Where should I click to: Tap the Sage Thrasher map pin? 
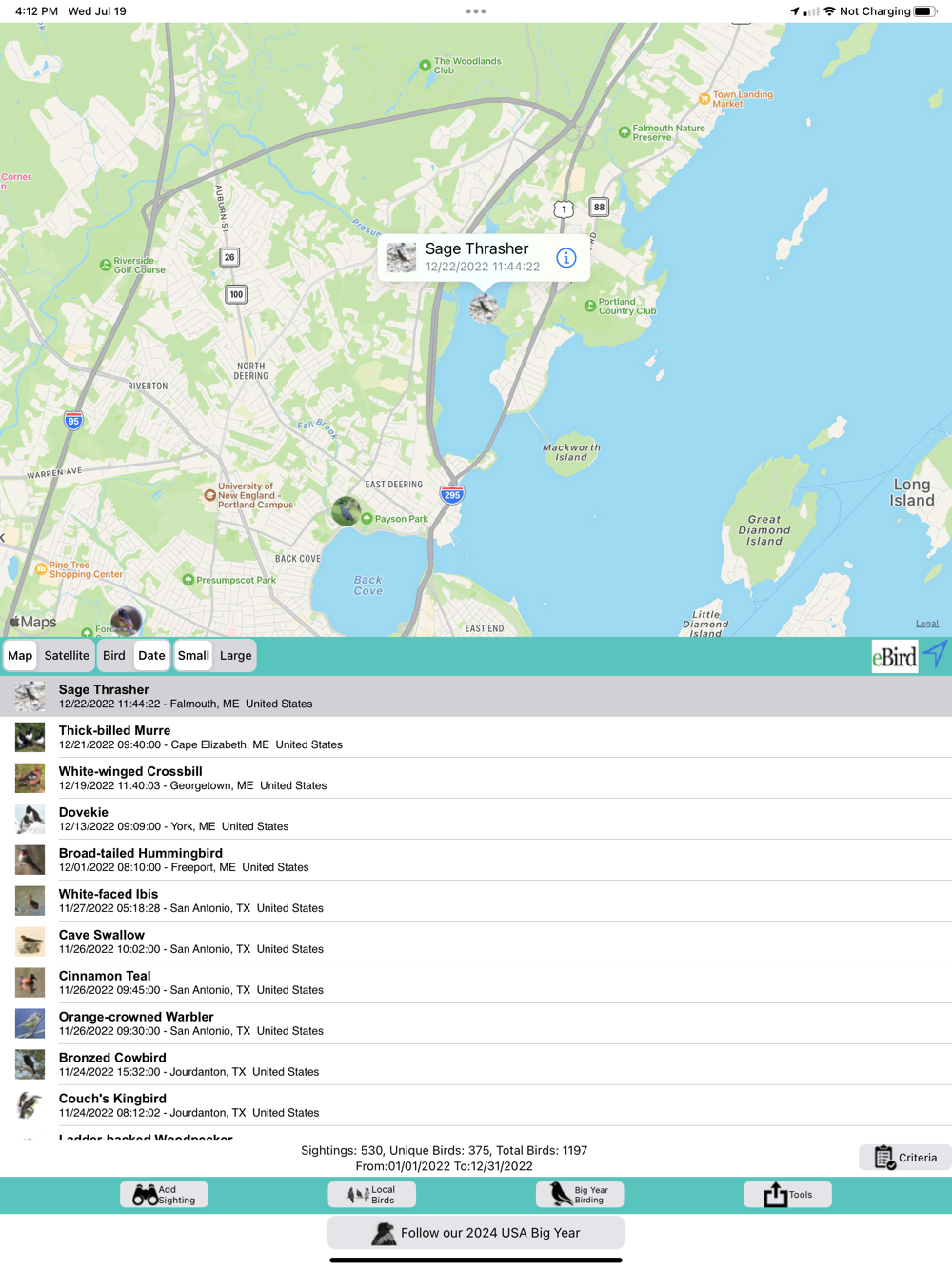[x=484, y=308]
